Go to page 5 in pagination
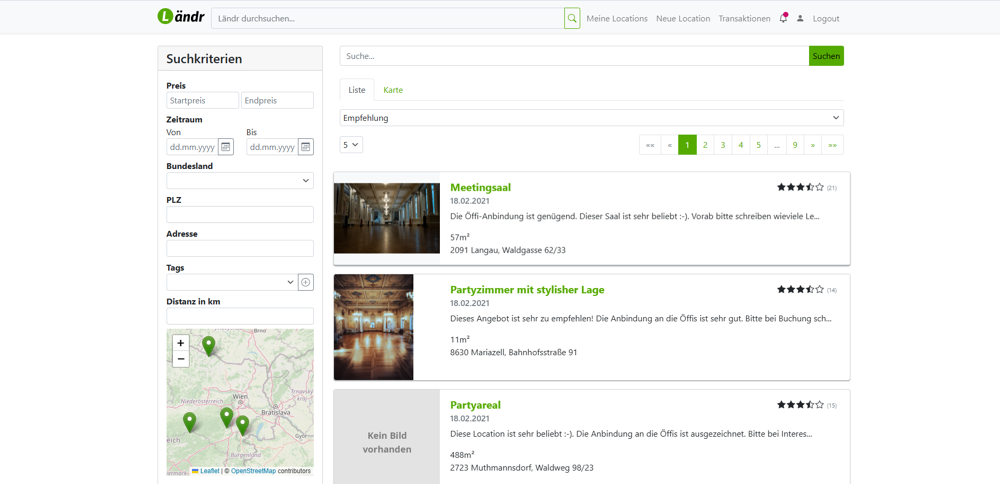The image size is (1000, 484). 758,145
